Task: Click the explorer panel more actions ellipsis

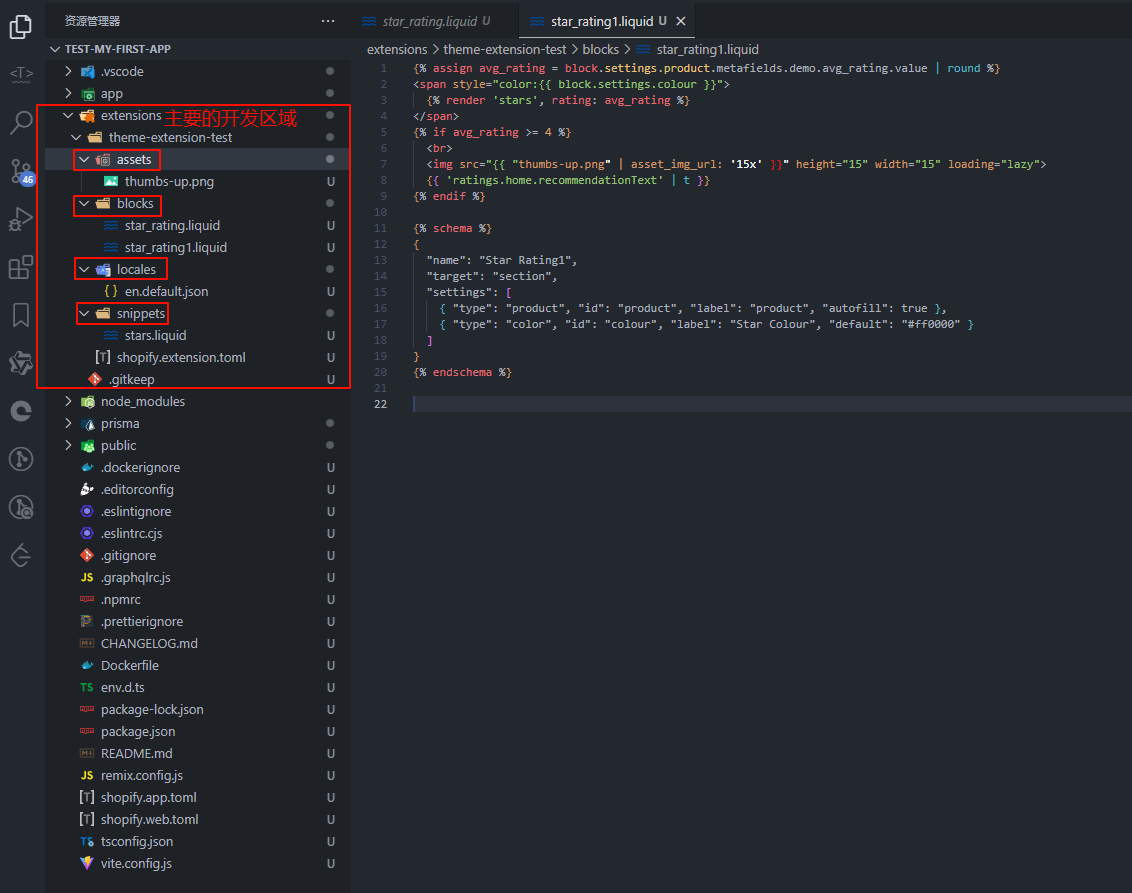Action: [328, 21]
